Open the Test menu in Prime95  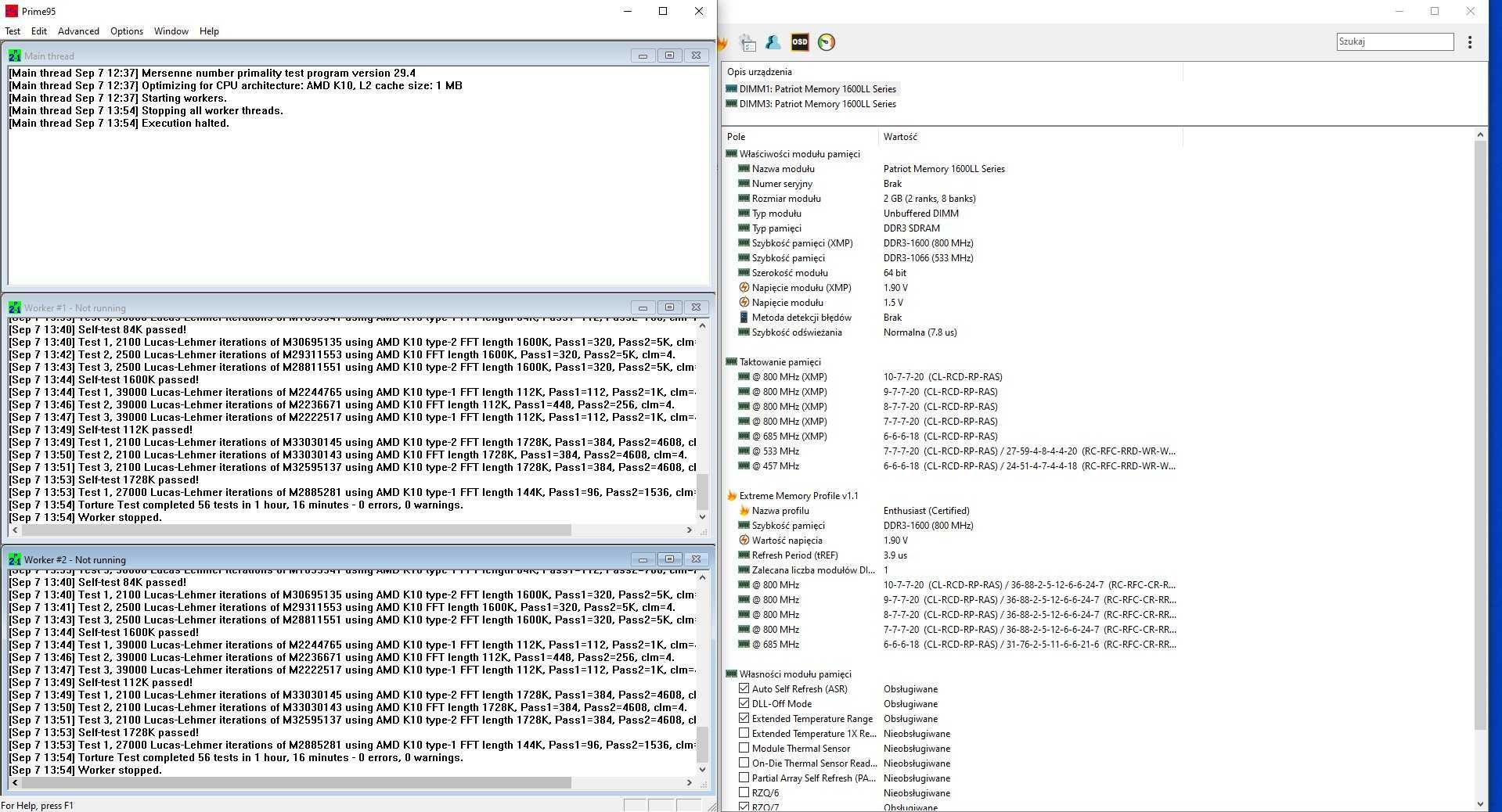13,31
